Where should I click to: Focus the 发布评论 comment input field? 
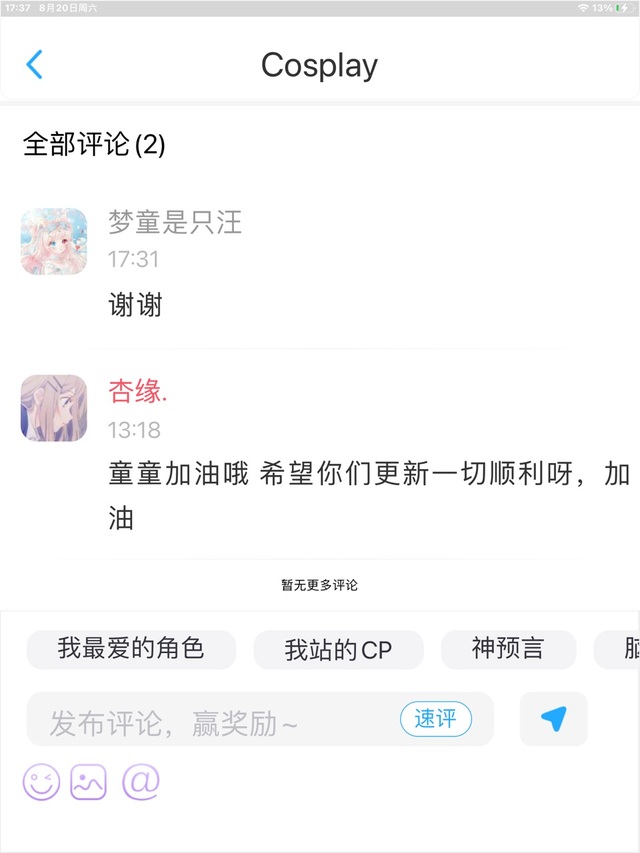(x=260, y=719)
